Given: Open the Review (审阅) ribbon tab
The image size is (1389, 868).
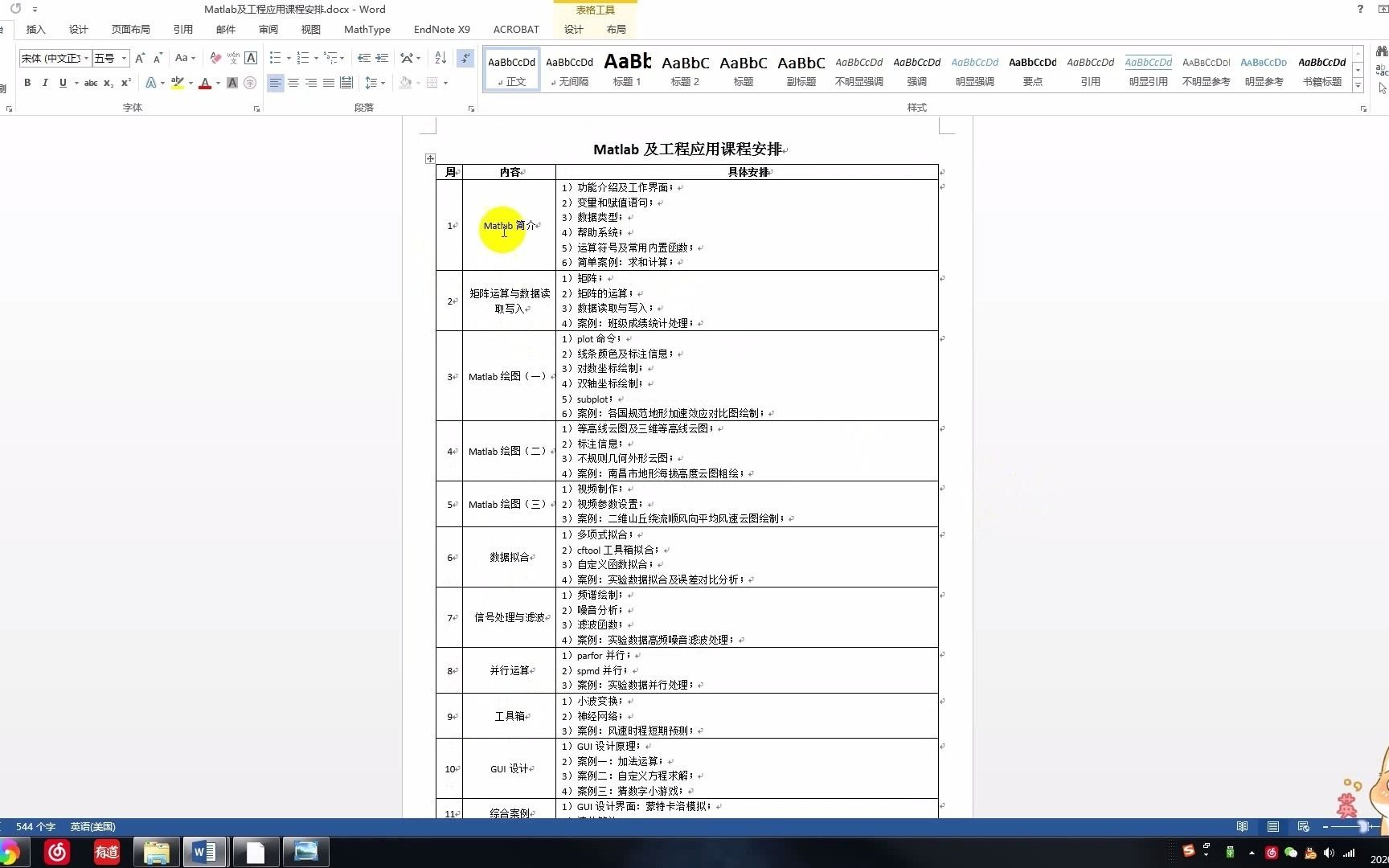Looking at the screenshot, I should tap(268, 30).
